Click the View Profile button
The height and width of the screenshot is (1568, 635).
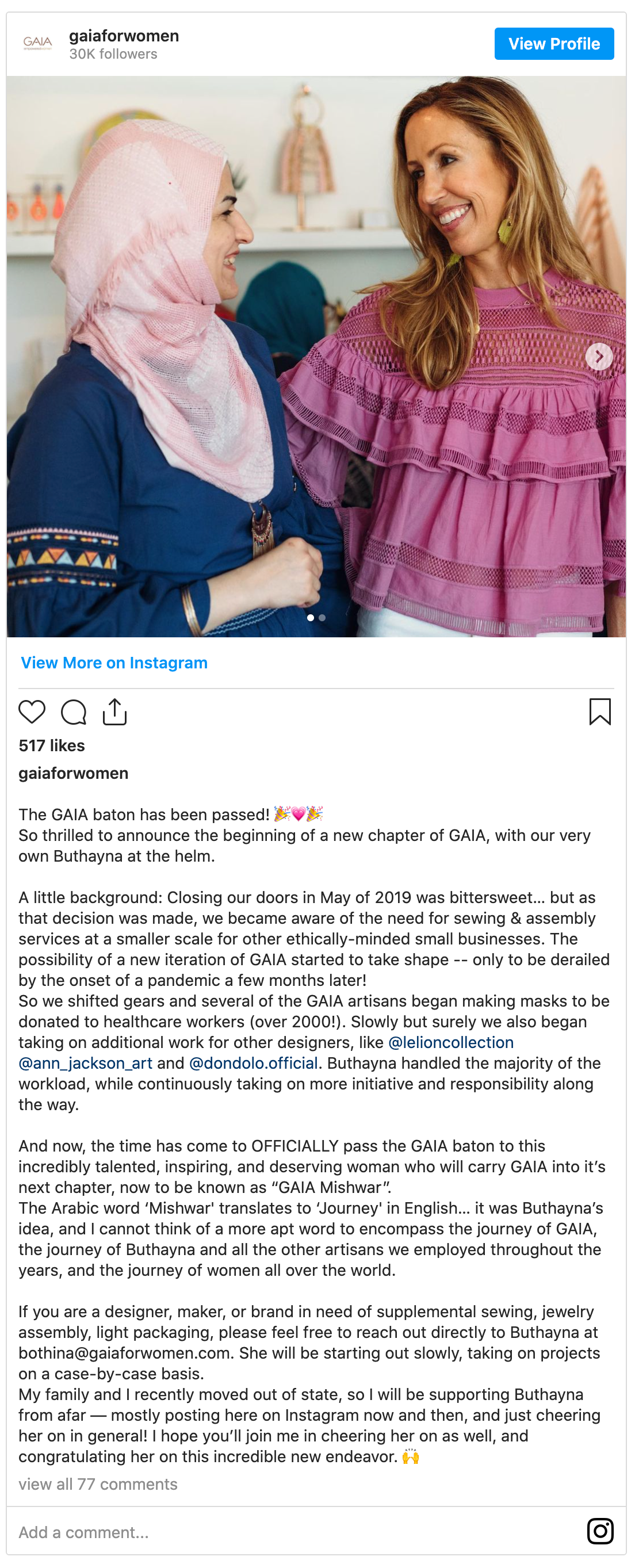(554, 43)
